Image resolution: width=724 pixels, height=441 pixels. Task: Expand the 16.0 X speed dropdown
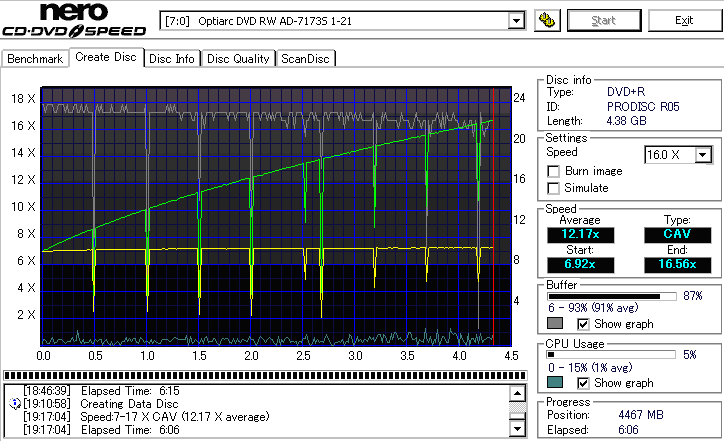703,154
